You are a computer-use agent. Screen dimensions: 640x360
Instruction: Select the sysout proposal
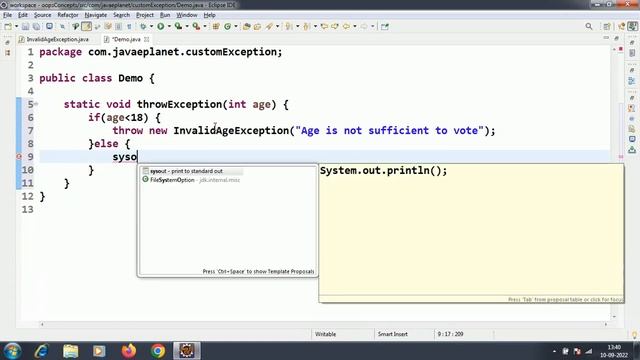[192, 171]
